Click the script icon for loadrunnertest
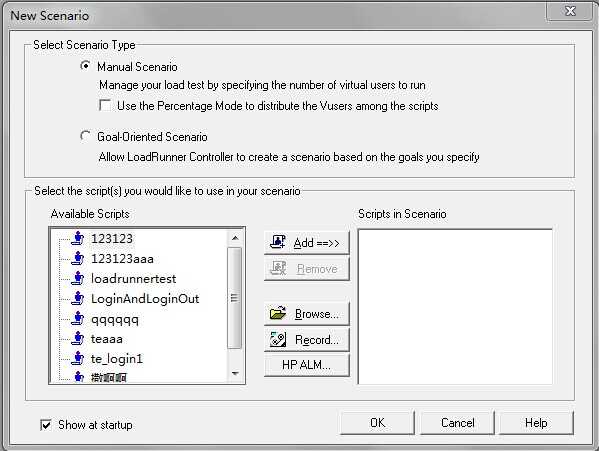The width and height of the screenshot is (599, 451). tap(78, 278)
